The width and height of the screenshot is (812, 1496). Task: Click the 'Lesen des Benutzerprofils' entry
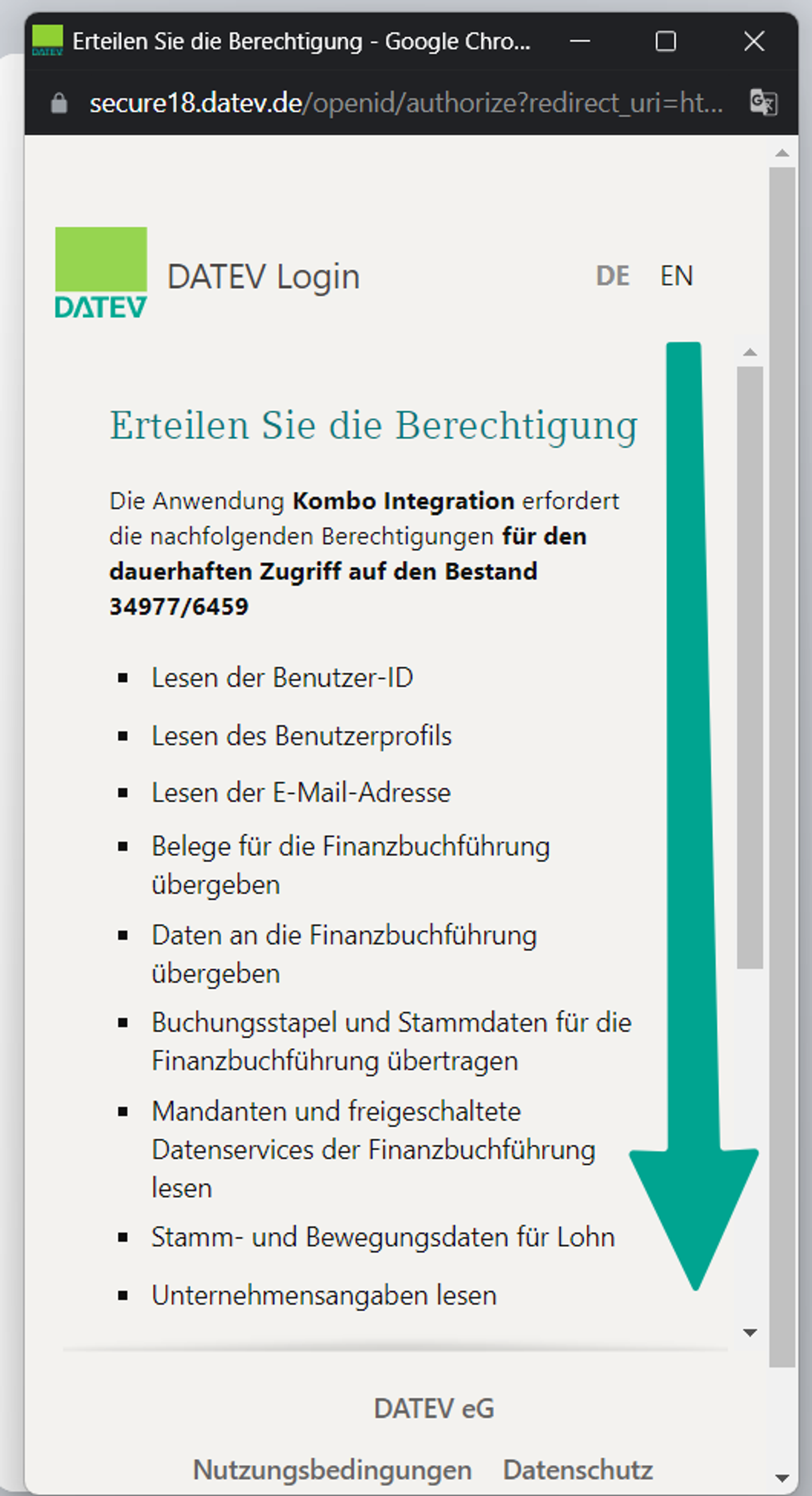[x=302, y=736]
